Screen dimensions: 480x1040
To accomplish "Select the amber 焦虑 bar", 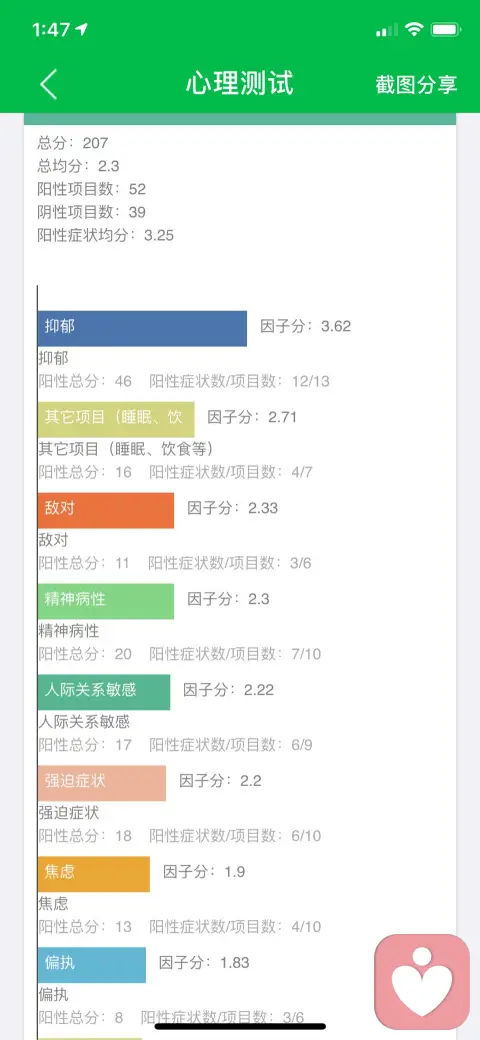I will point(94,874).
